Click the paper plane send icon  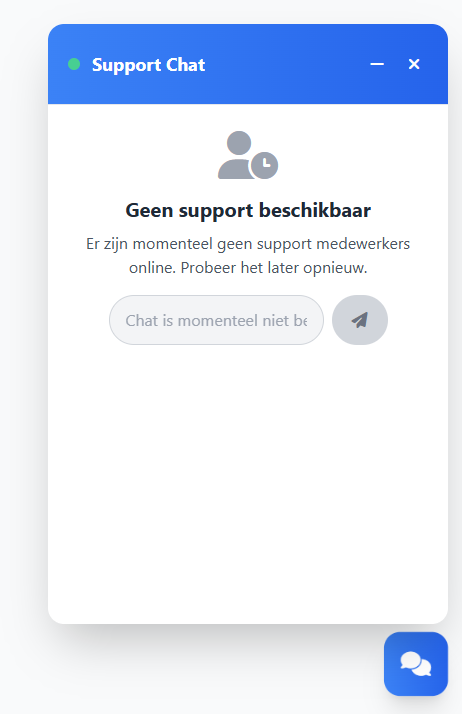(360, 320)
